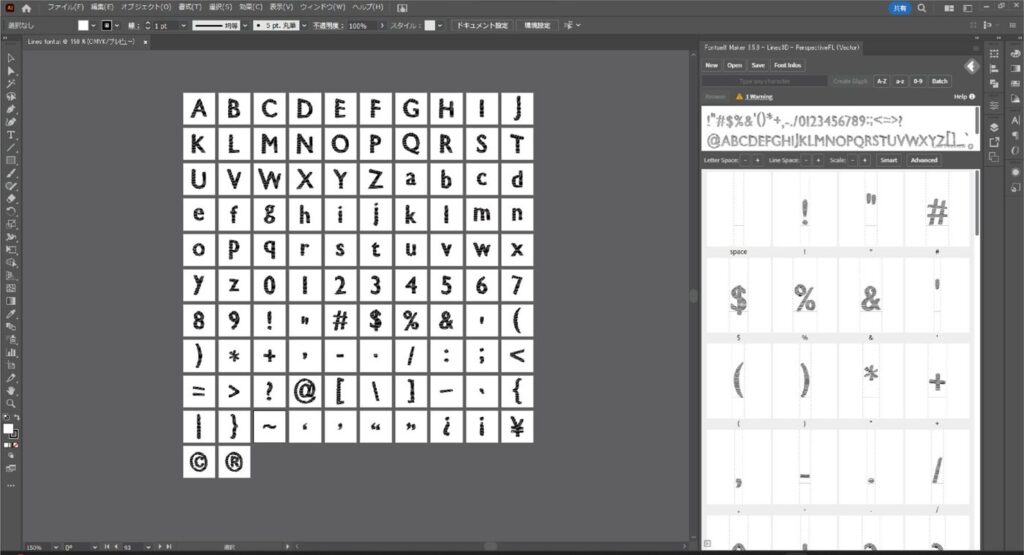Click the Home icon
This screenshot has height=555, width=1024.
tap(26, 8)
